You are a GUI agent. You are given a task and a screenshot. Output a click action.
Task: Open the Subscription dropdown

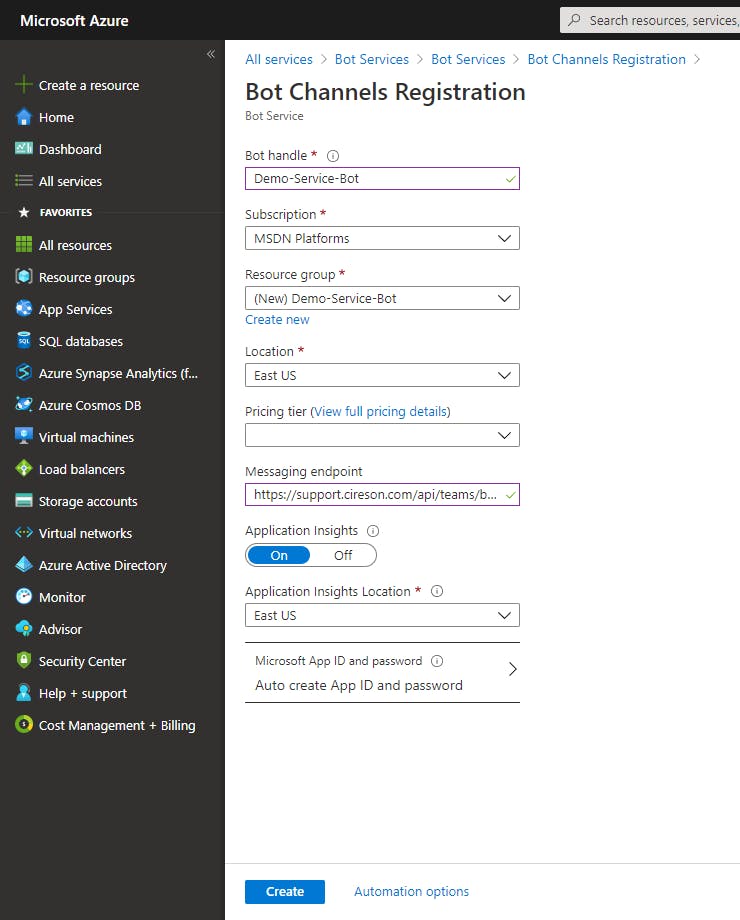[x=382, y=239]
